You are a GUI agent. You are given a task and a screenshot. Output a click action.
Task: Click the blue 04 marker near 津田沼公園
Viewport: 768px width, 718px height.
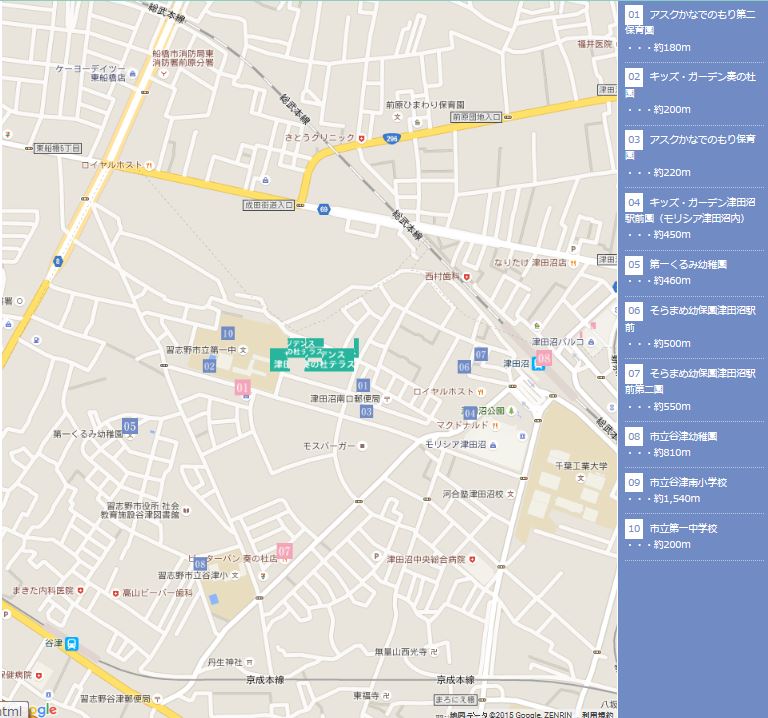[470, 413]
